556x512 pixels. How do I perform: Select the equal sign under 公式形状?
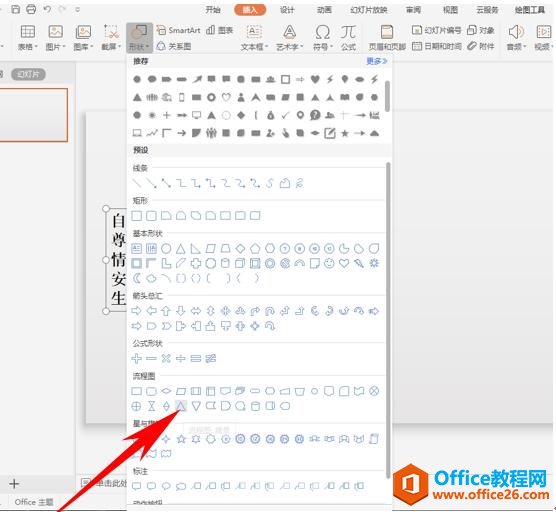(x=196, y=358)
